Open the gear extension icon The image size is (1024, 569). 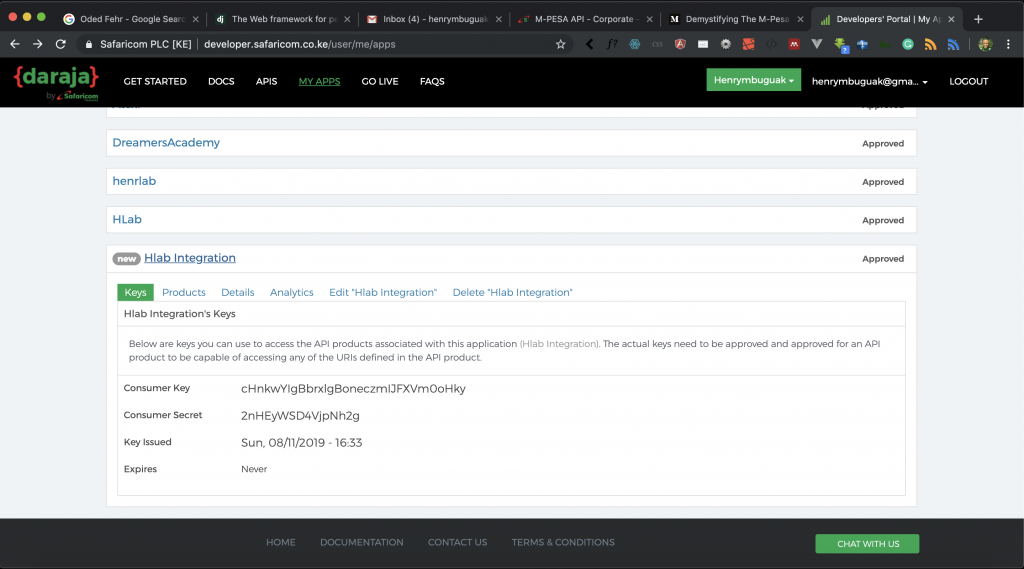(x=726, y=44)
